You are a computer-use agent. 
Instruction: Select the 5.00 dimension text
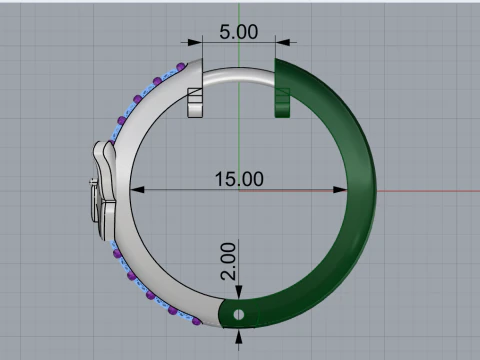(x=239, y=32)
